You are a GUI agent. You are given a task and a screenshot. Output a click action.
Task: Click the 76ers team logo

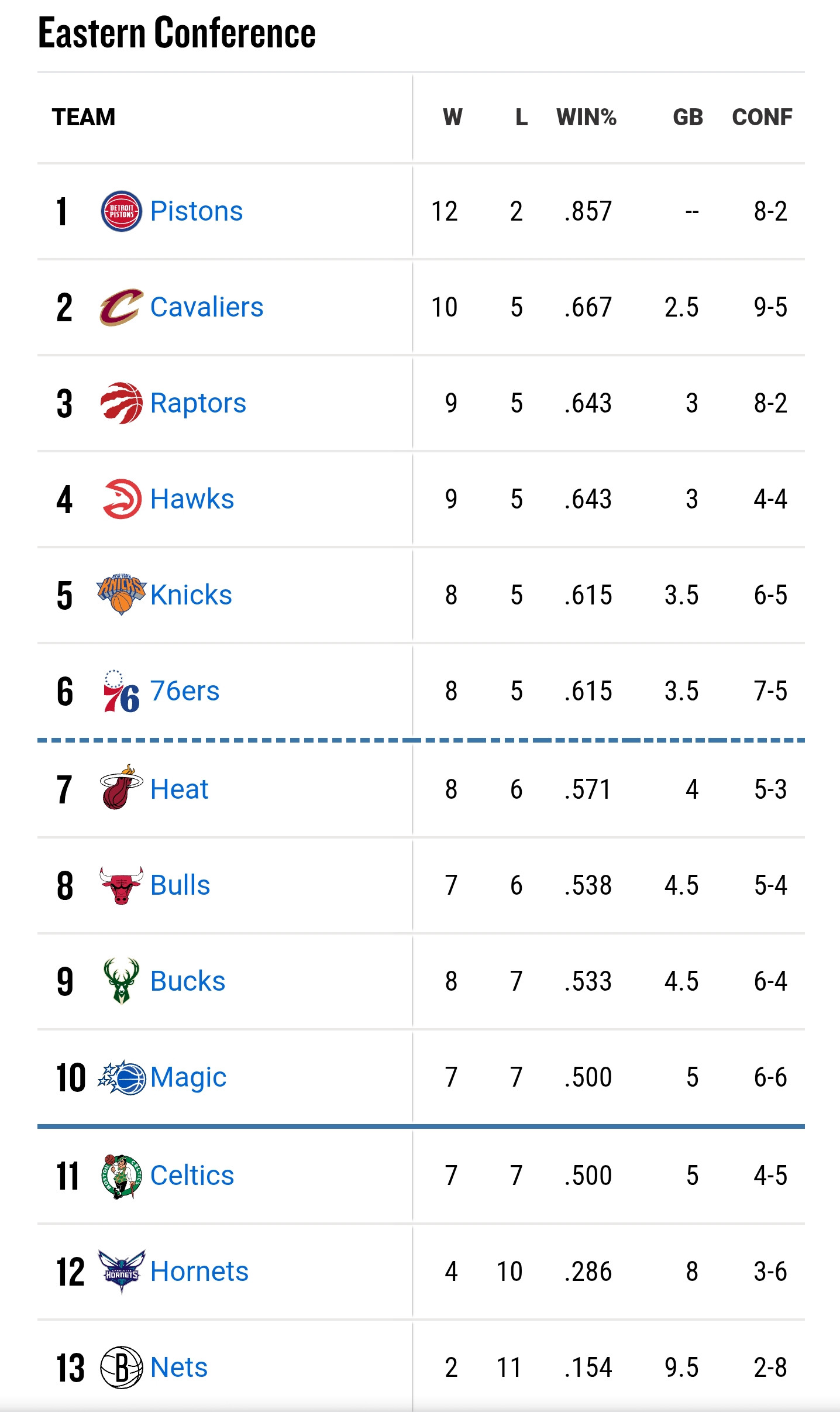[121, 691]
